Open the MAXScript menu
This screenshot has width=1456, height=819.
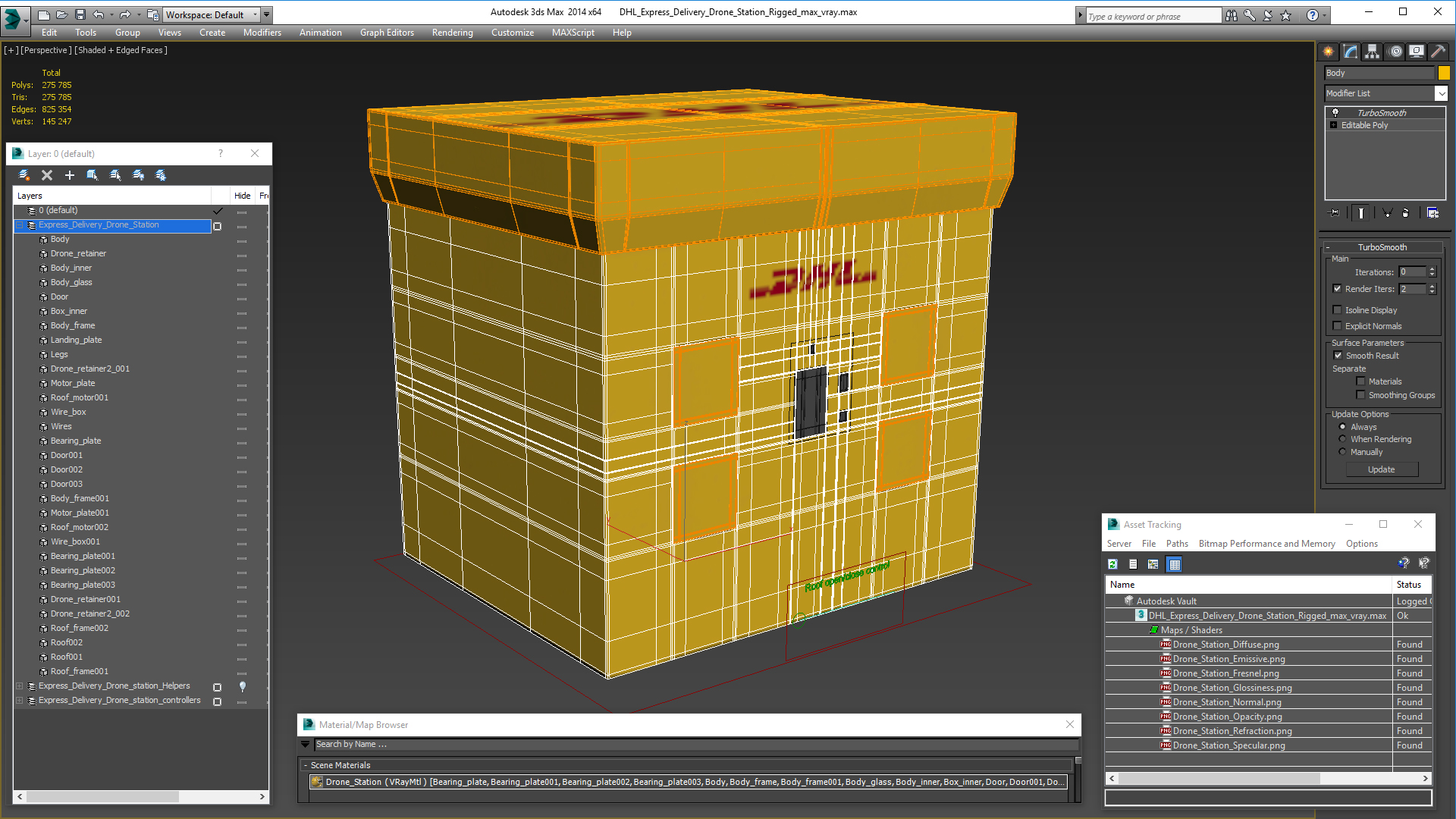(x=573, y=33)
